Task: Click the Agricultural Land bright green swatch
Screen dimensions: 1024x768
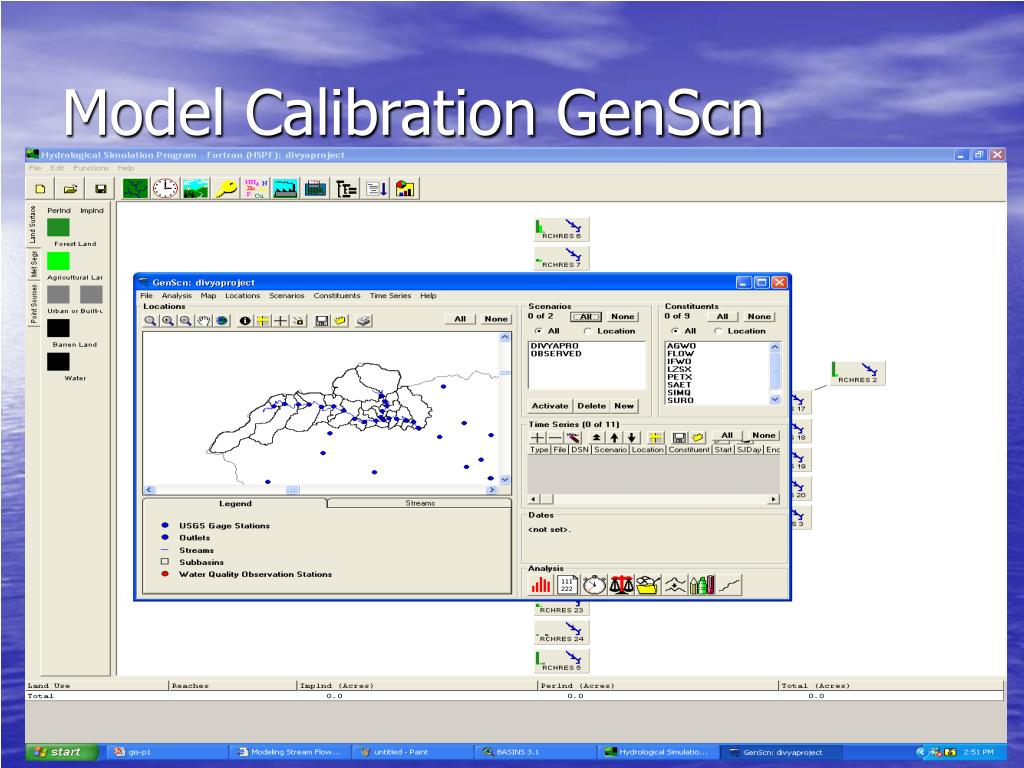Action: 58,261
